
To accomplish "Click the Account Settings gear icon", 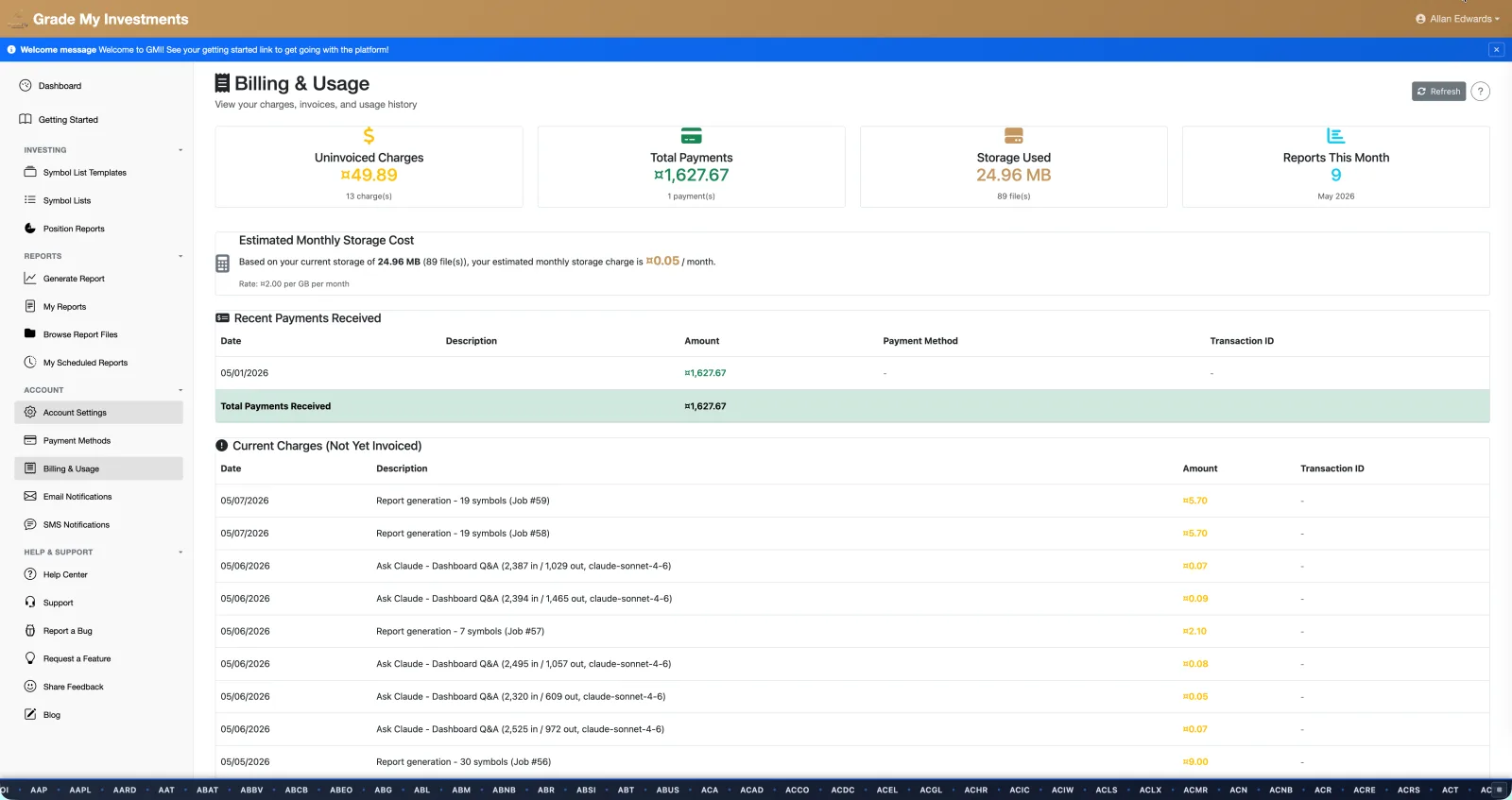I will [x=30, y=412].
